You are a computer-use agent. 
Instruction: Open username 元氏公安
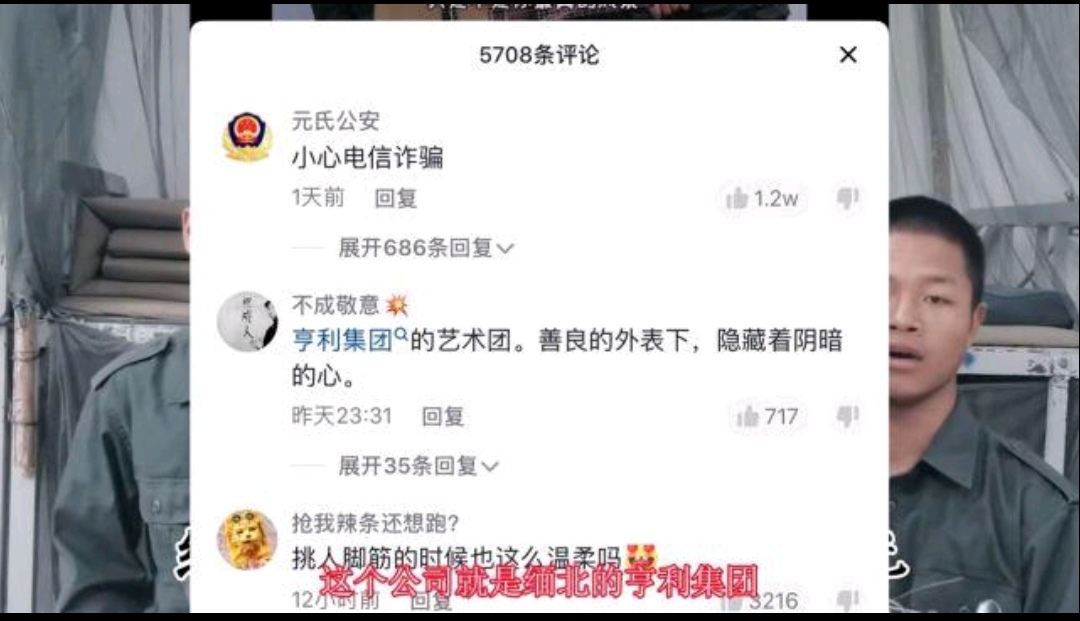click(x=336, y=120)
